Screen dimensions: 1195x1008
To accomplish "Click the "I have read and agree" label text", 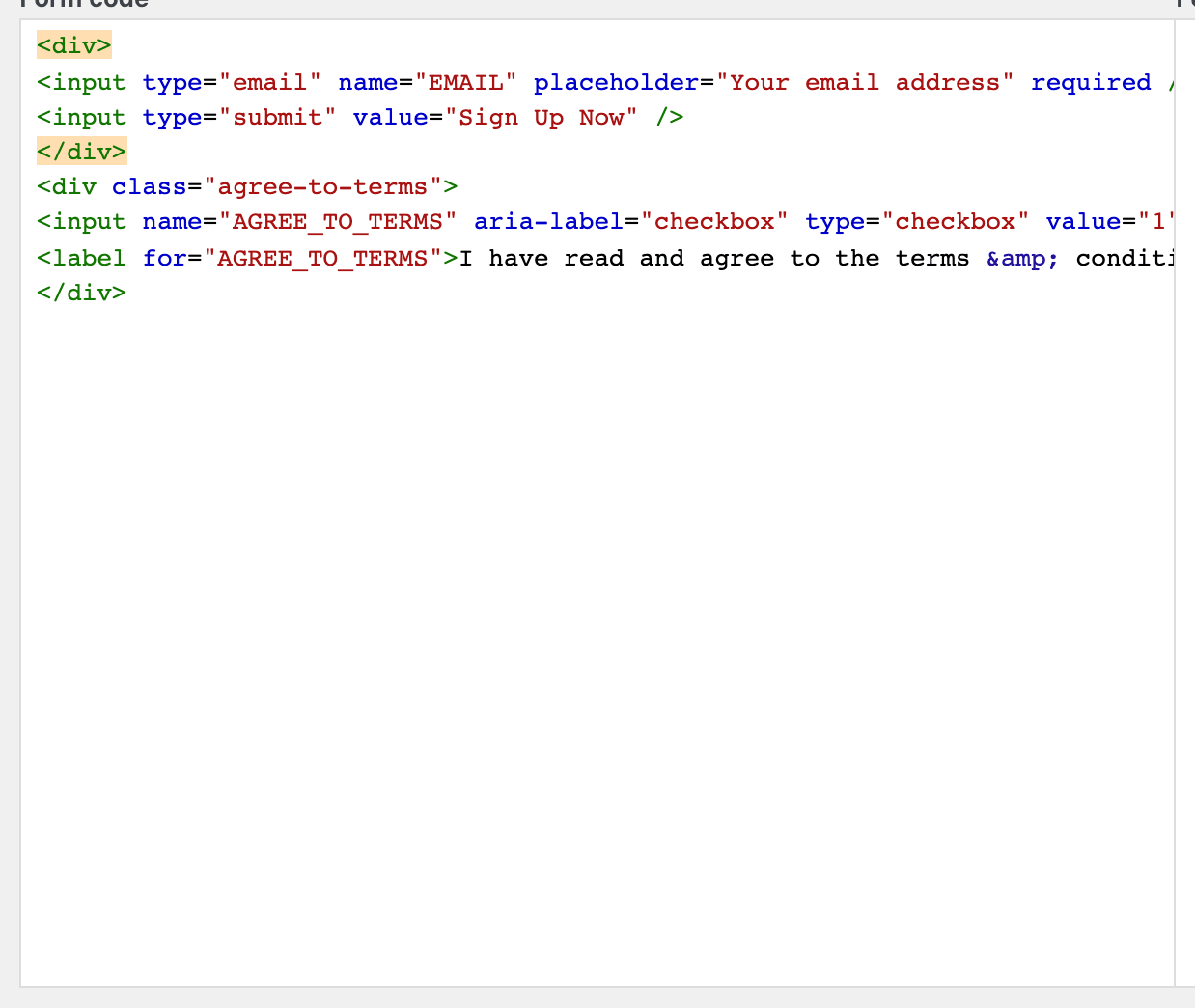I will 617,258.
